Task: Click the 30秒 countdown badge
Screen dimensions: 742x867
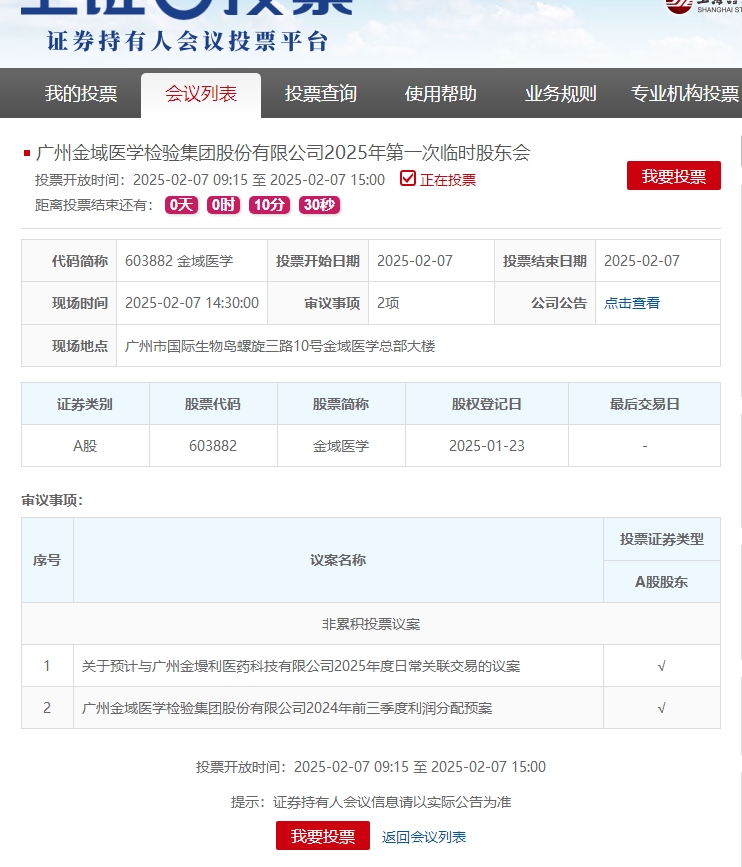Action: click(320, 205)
